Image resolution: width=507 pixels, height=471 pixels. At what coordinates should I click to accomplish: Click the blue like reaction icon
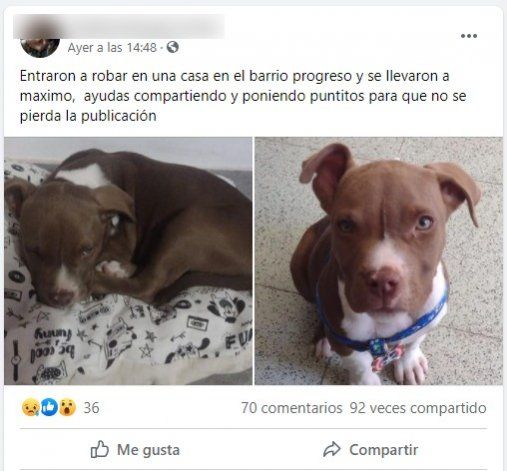tap(49, 407)
